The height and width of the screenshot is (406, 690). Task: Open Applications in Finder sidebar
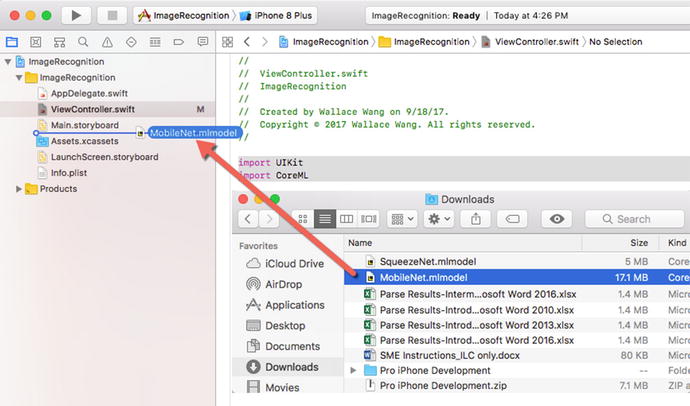click(285, 305)
